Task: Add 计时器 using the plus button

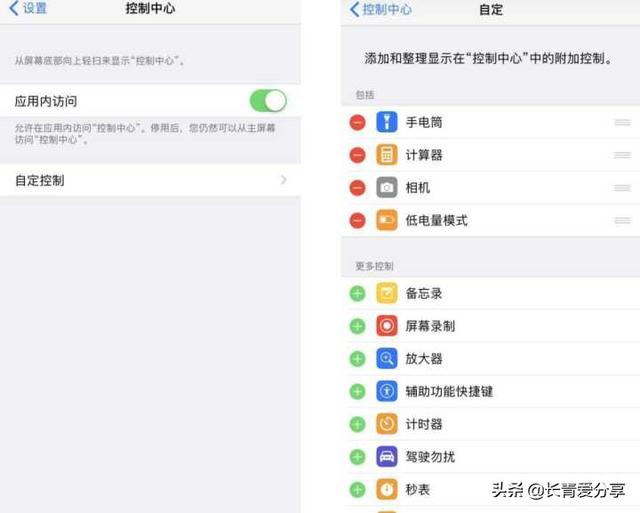Action: coord(358,424)
